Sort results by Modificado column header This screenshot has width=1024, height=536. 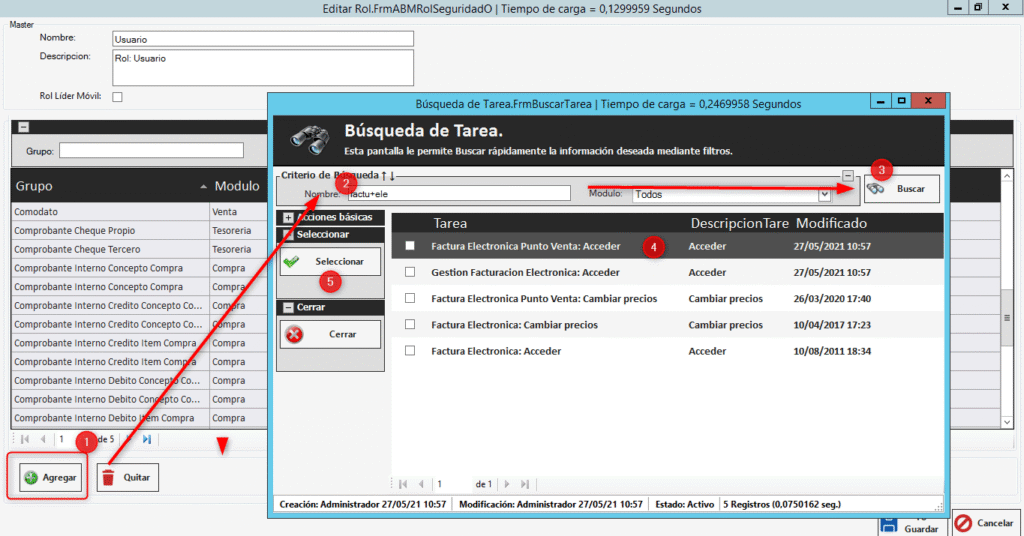coord(831,223)
